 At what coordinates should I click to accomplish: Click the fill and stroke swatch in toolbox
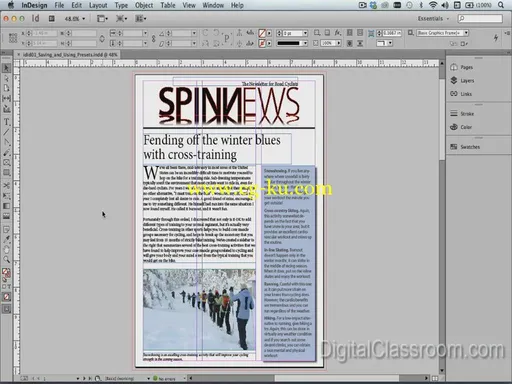click(6, 274)
